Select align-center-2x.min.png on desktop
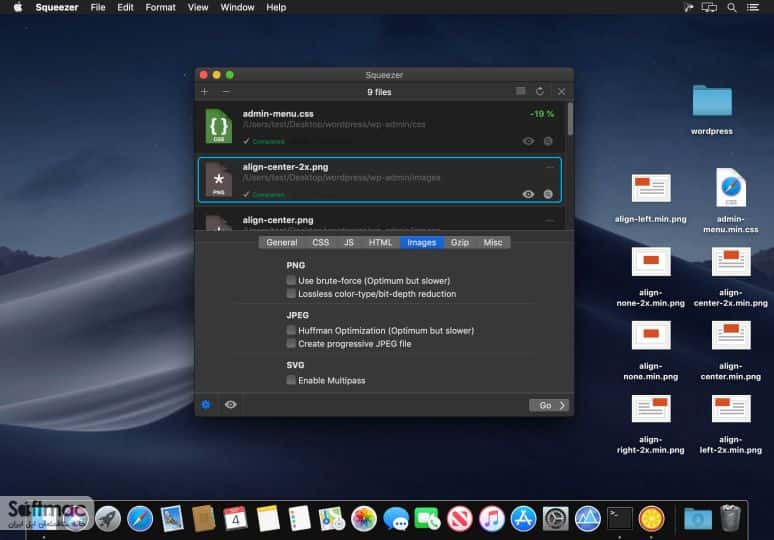Image resolution: width=774 pixels, height=540 pixels. coord(731,261)
